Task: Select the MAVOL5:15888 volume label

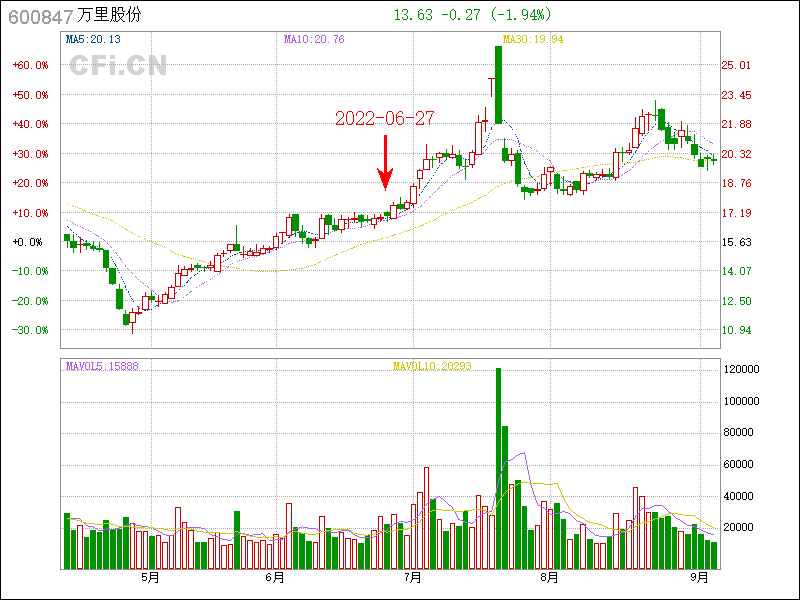Action: coord(102,366)
